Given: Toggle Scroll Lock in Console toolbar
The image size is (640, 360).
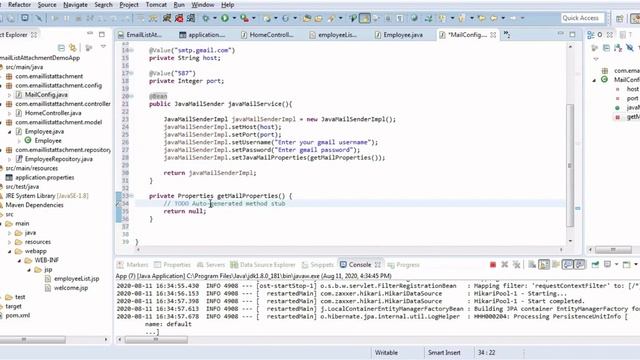Looking at the screenshot, I should (544, 265).
